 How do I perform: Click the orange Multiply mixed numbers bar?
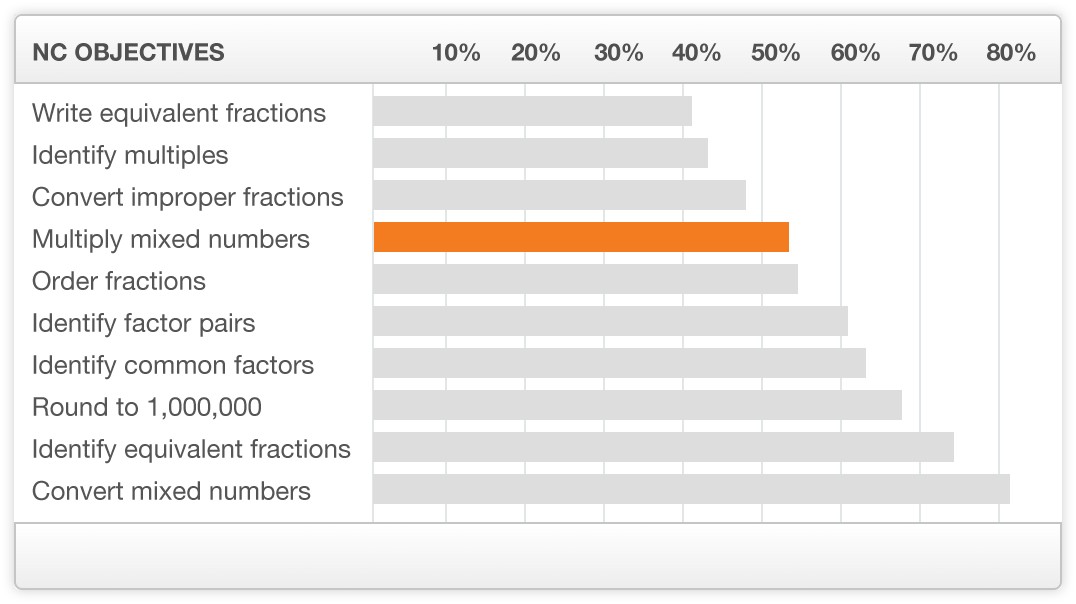pyautogui.click(x=581, y=237)
